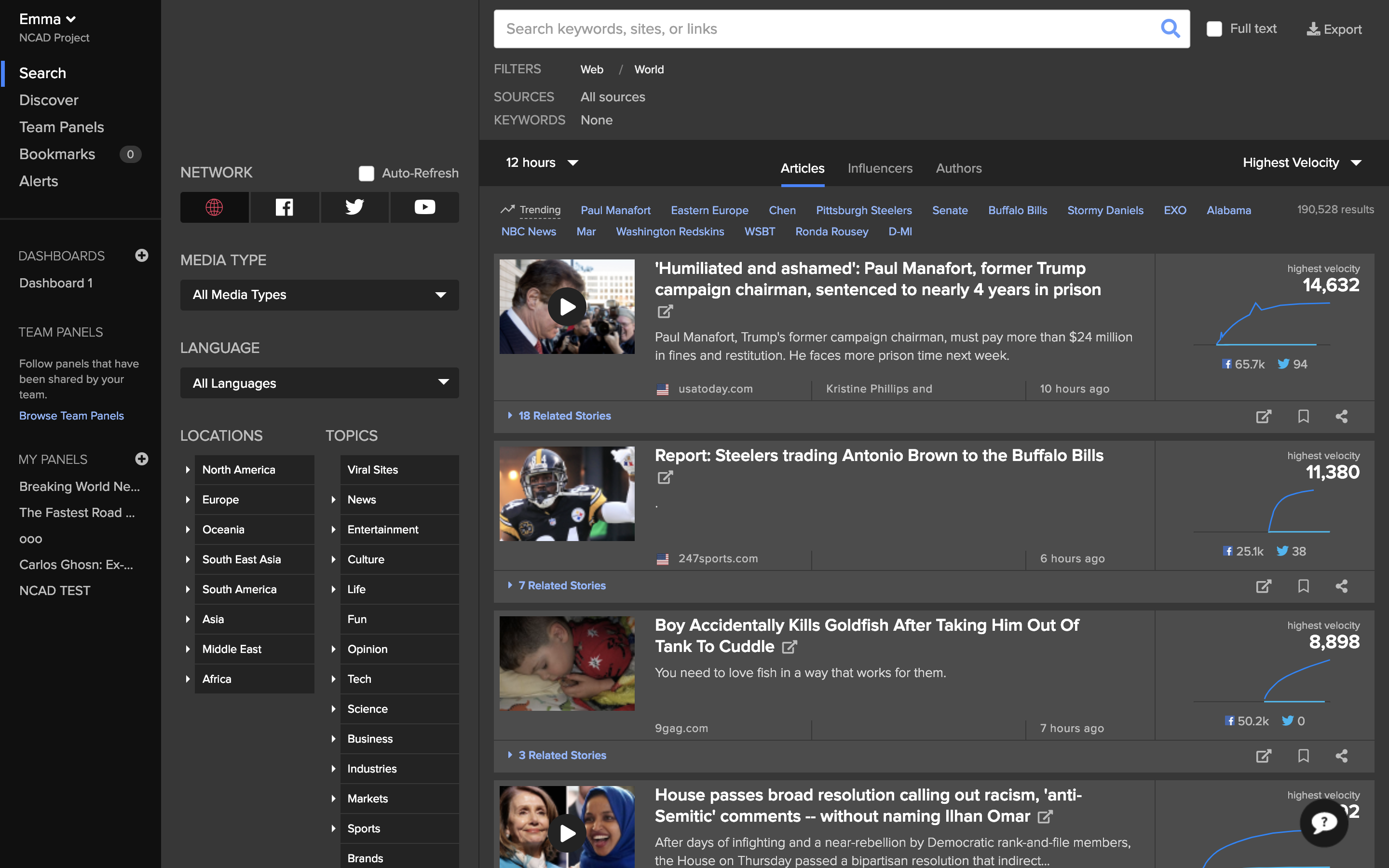Add a new panel under My Panels
Image resolution: width=1389 pixels, height=868 pixels.
(x=142, y=459)
